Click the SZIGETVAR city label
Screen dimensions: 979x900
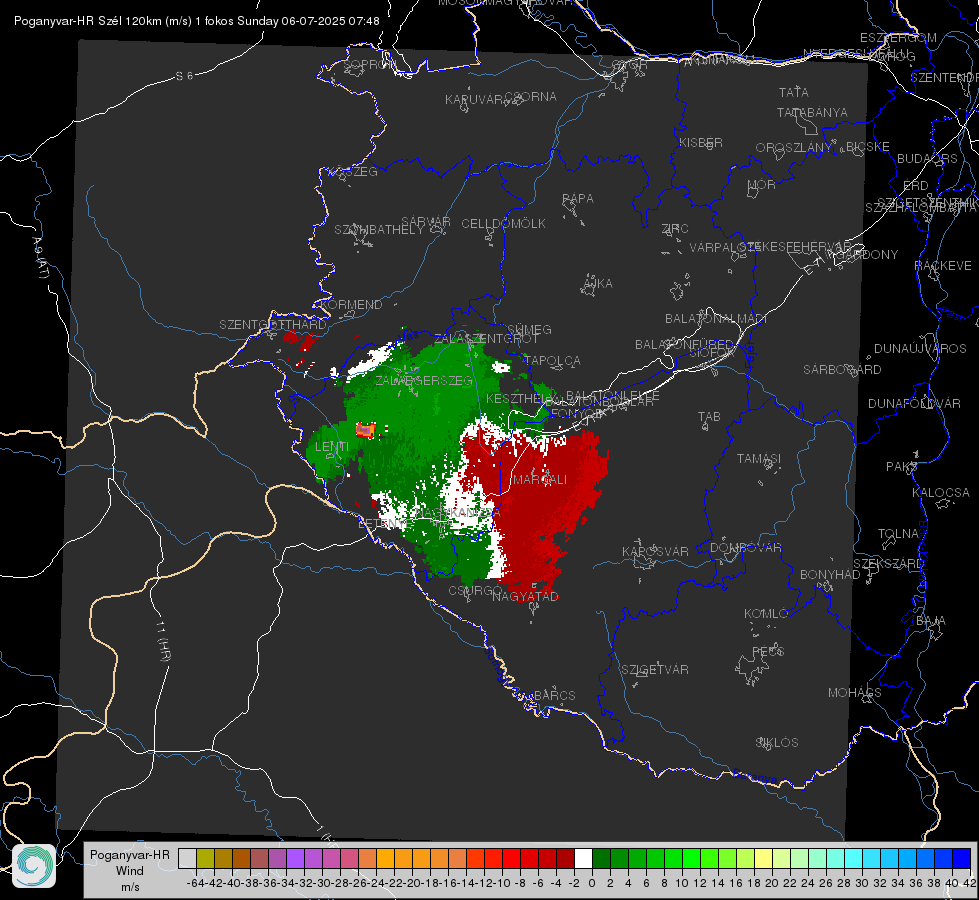(x=654, y=670)
